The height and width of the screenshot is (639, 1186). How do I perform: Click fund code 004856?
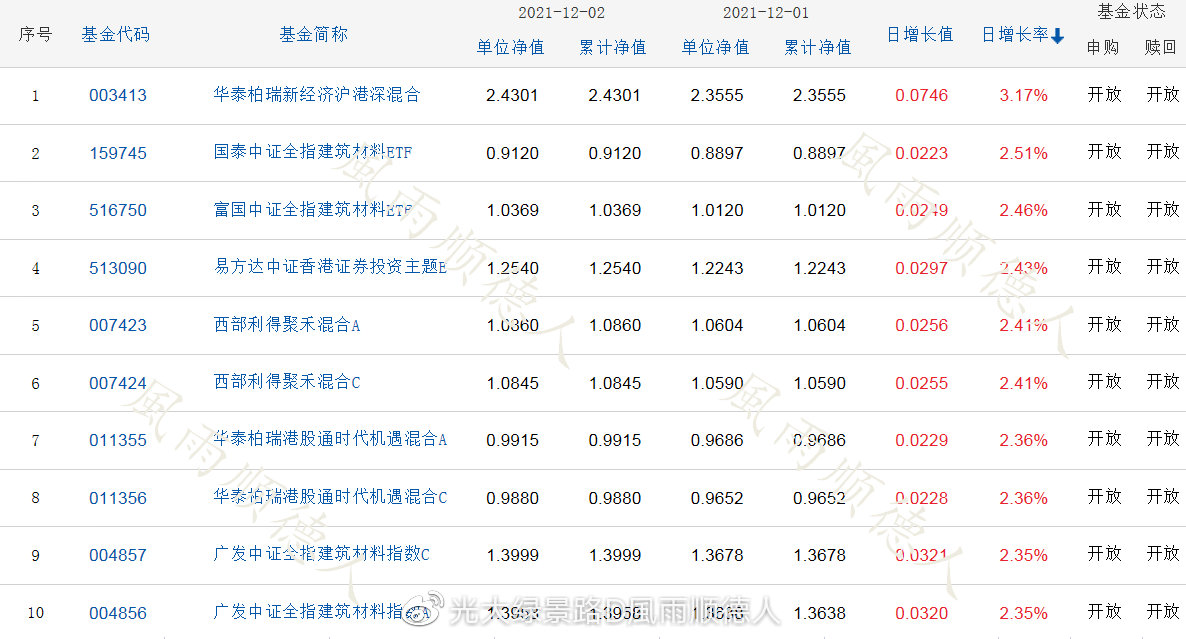click(x=117, y=613)
